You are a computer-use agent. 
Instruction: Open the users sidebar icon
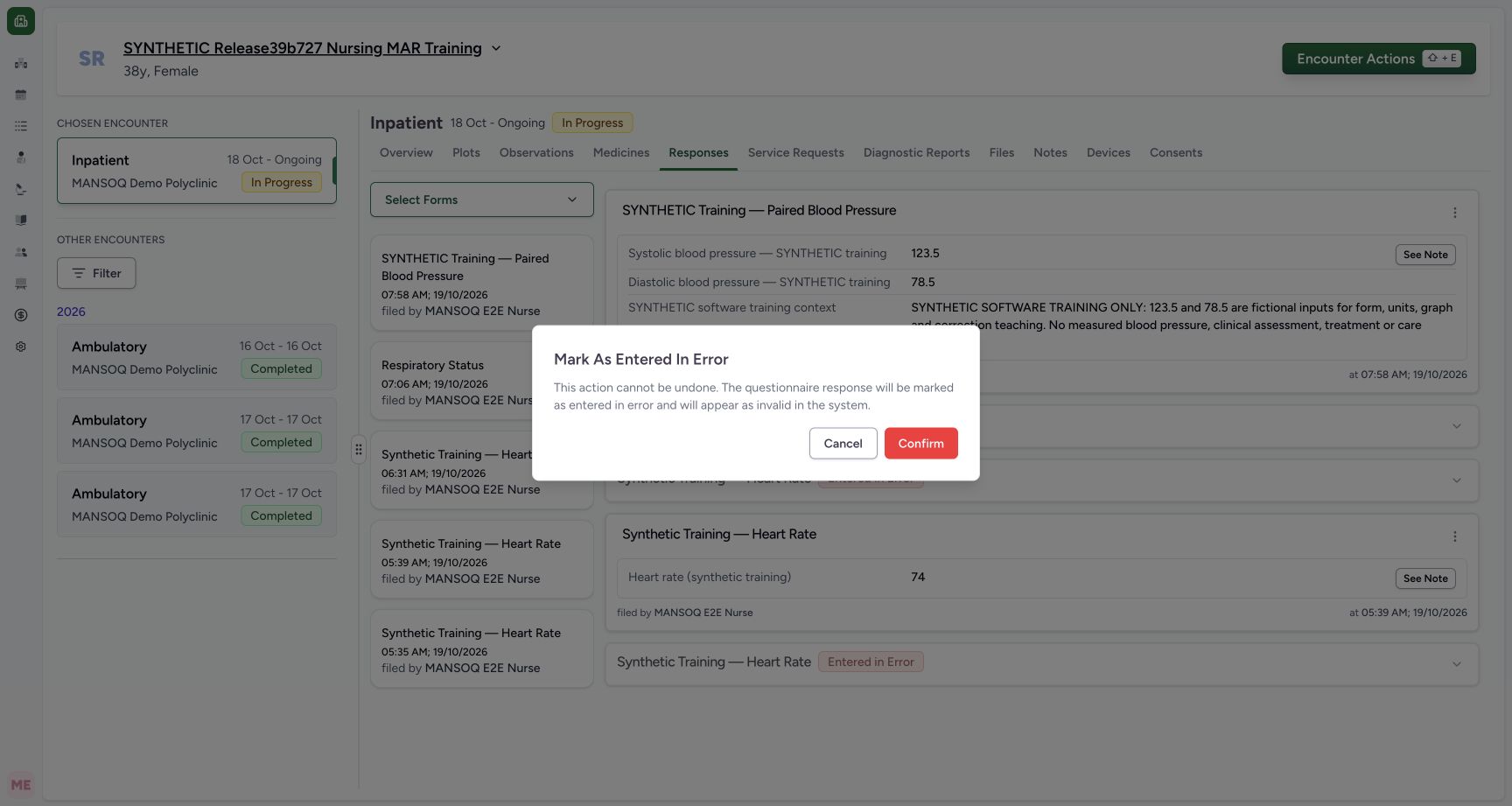click(21, 252)
